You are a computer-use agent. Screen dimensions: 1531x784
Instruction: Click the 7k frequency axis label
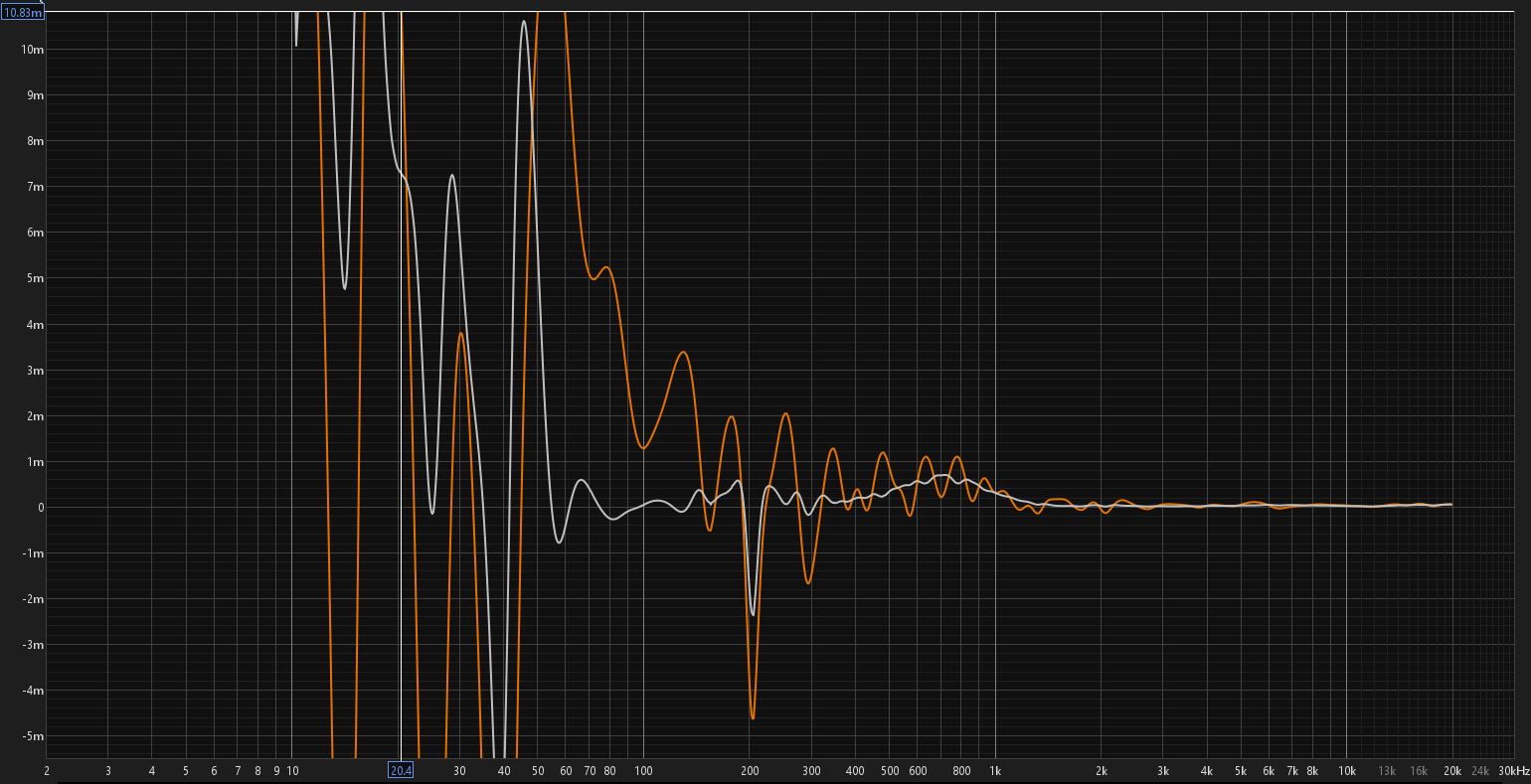[1292, 771]
